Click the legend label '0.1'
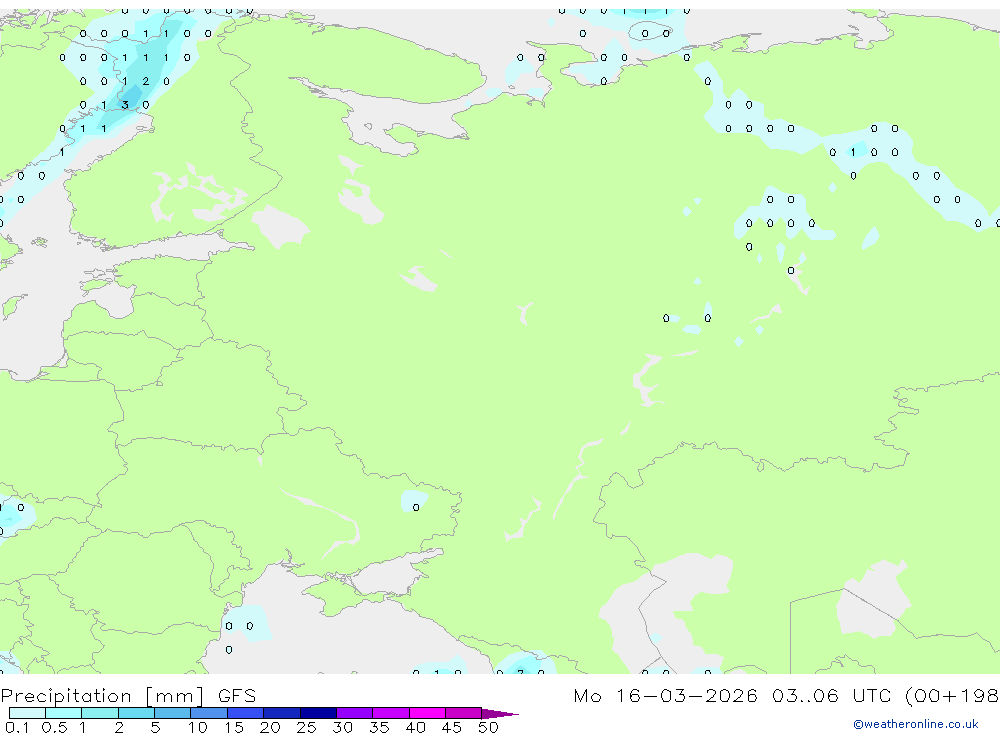The height and width of the screenshot is (733, 1000). click(17, 727)
